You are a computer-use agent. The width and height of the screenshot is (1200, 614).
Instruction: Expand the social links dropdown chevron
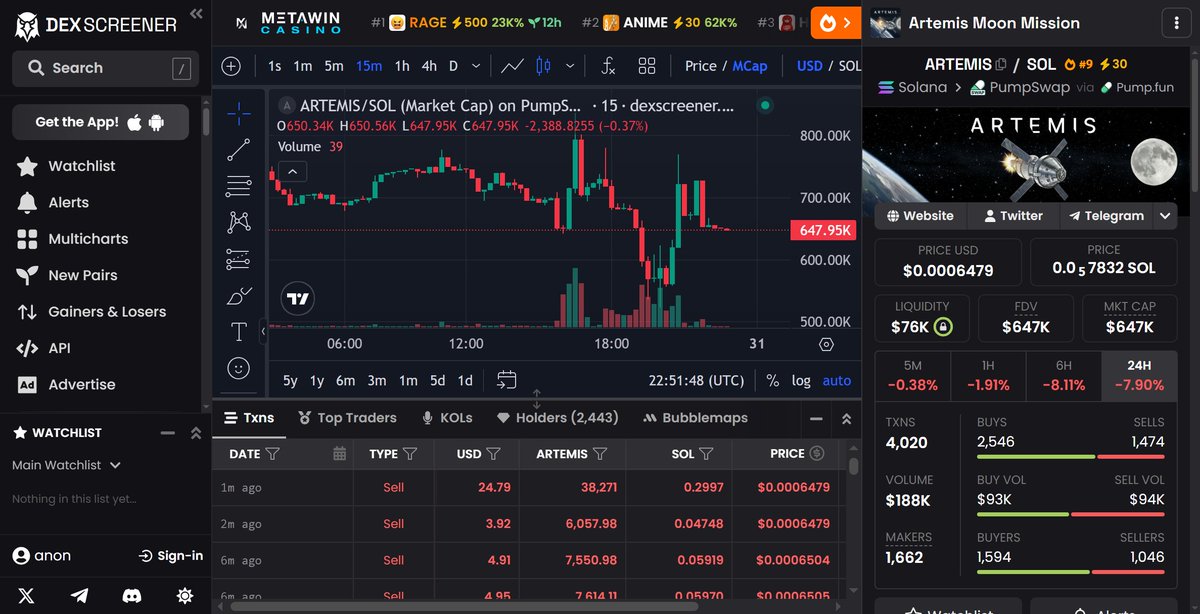click(x=1165, y=215)
